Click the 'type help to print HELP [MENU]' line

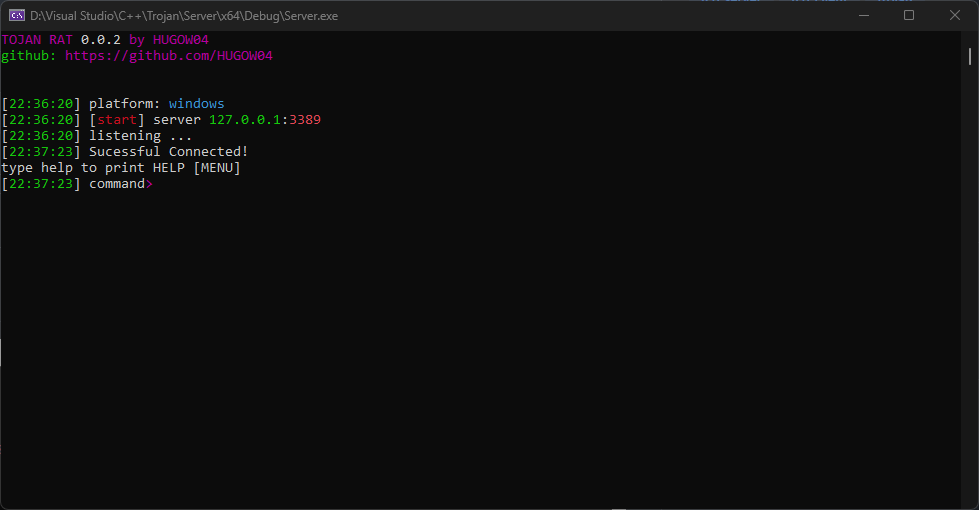[121, 168]
